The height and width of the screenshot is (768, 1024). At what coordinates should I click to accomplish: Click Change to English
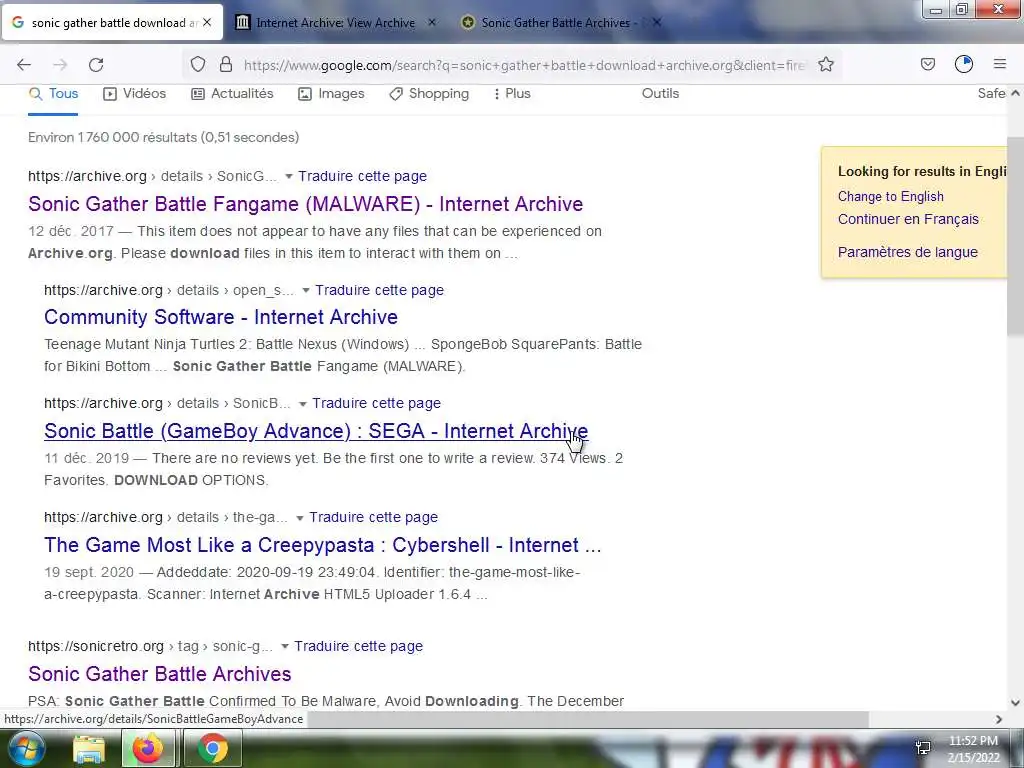coord(891,197)
